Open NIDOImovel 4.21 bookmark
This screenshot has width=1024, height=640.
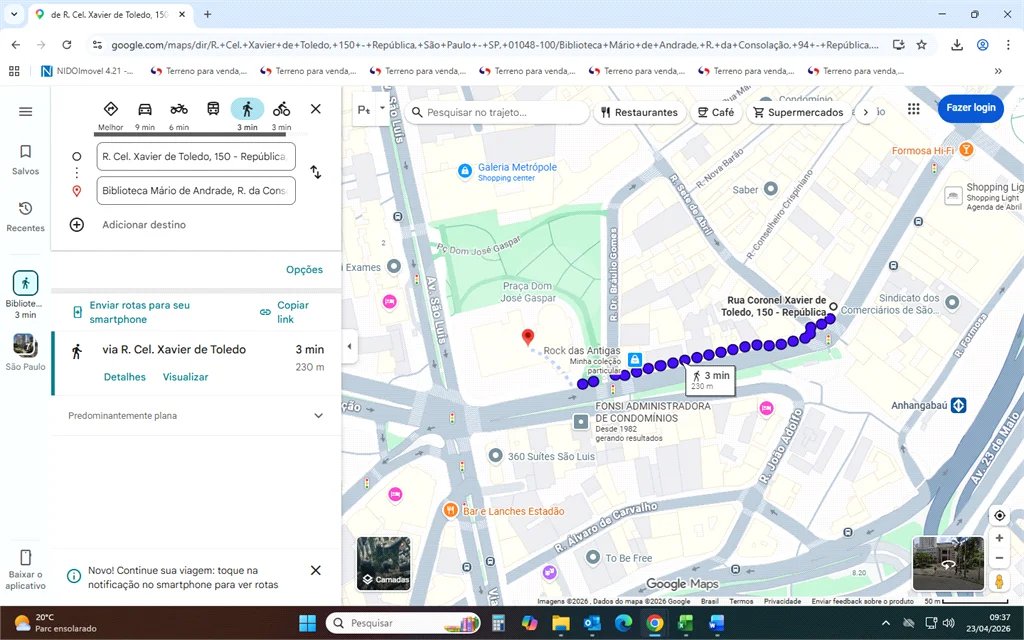pos(88,71)
